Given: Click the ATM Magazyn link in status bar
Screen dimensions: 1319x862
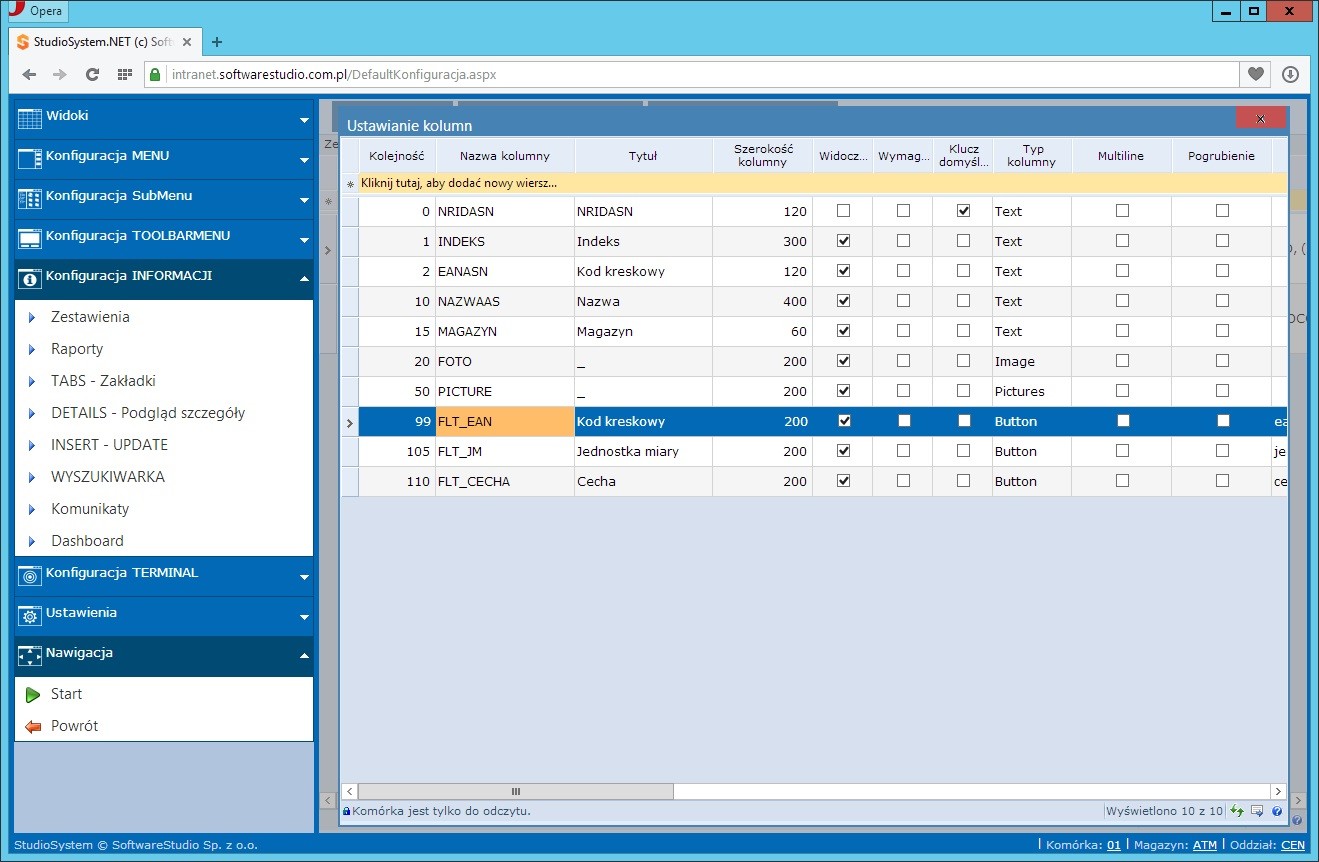Looking at the screenshot, I should pyautogui.click(x=1204, y=845).
